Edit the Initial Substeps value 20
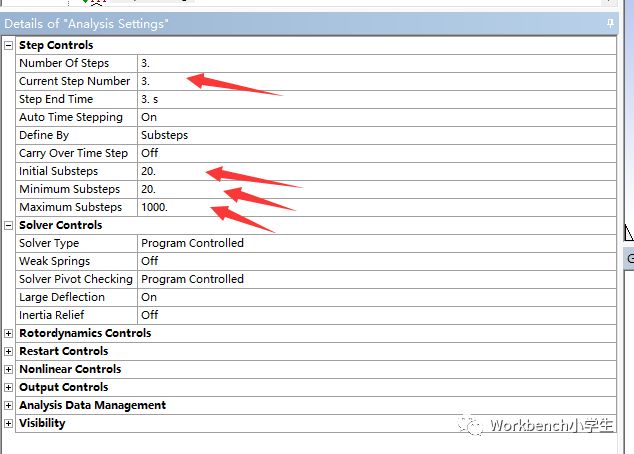Viewport: 634px width, 454px height. [377, 171]
